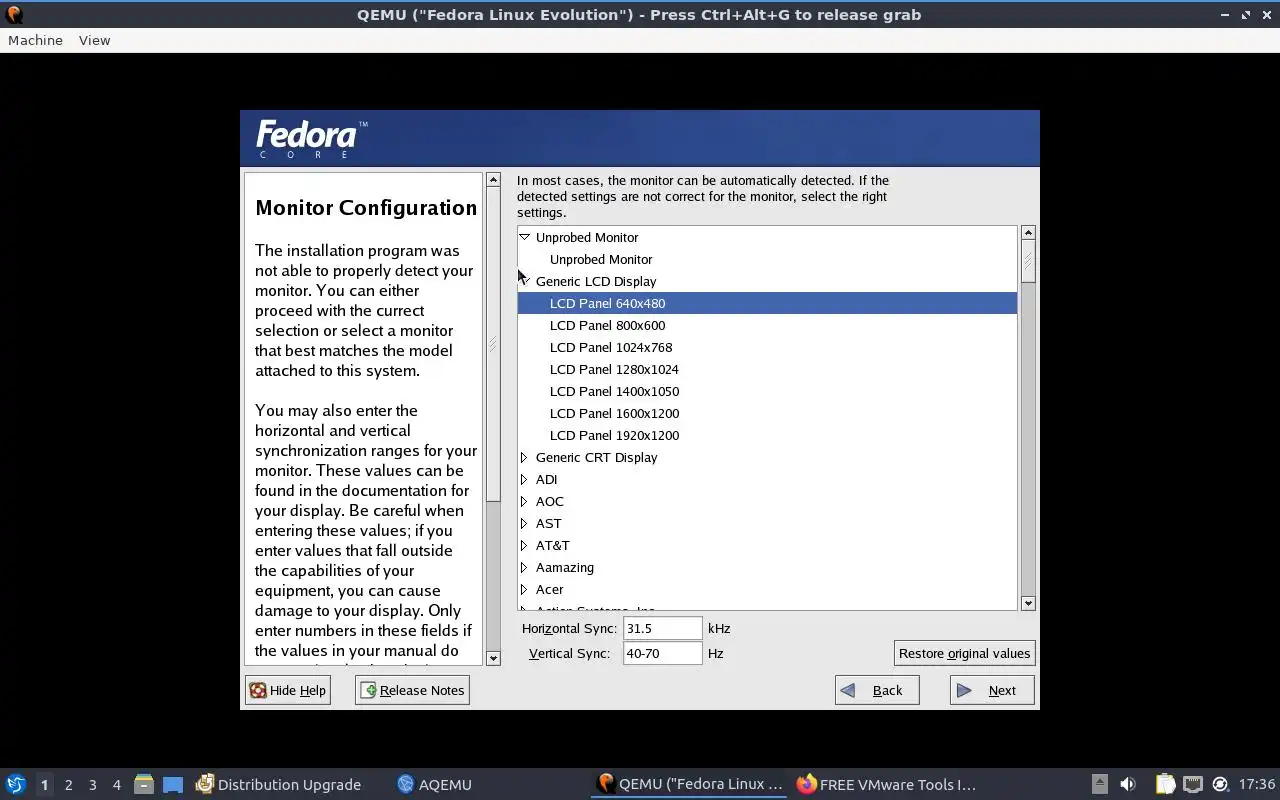Click the show desktop icon in taskbar

click(173, 784)
